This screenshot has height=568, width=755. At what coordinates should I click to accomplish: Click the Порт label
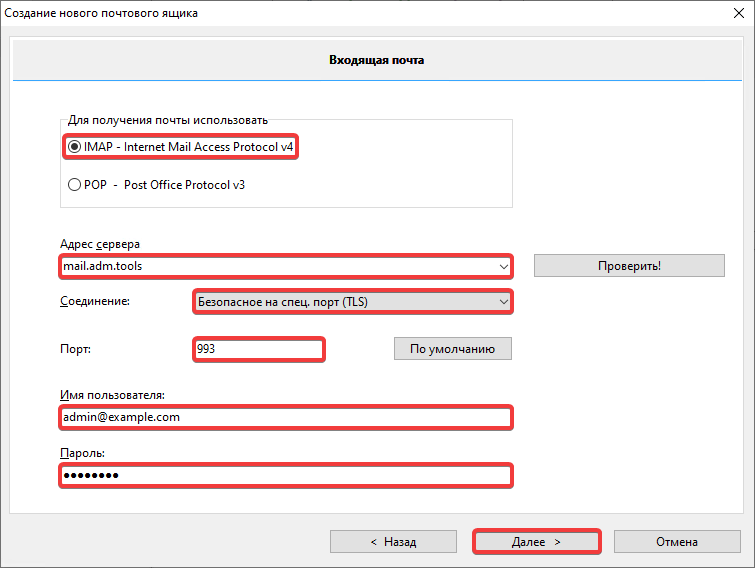click(x=74, y=349)
